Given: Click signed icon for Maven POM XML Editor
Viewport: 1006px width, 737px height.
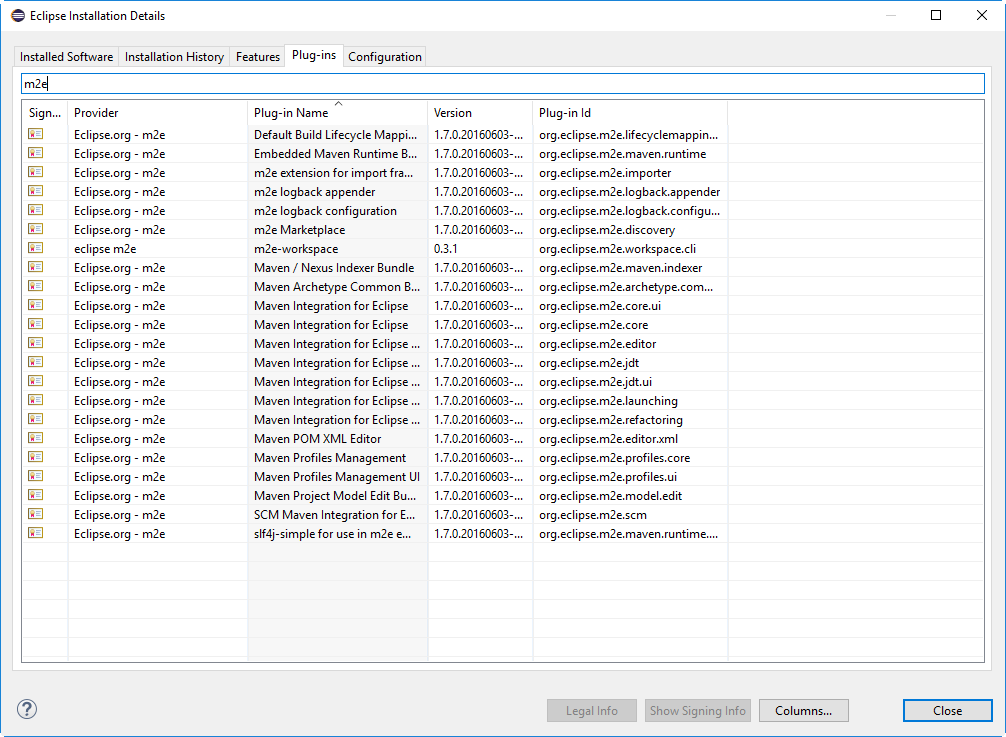Looking at the screenshot, I should [x=36, y=438].
